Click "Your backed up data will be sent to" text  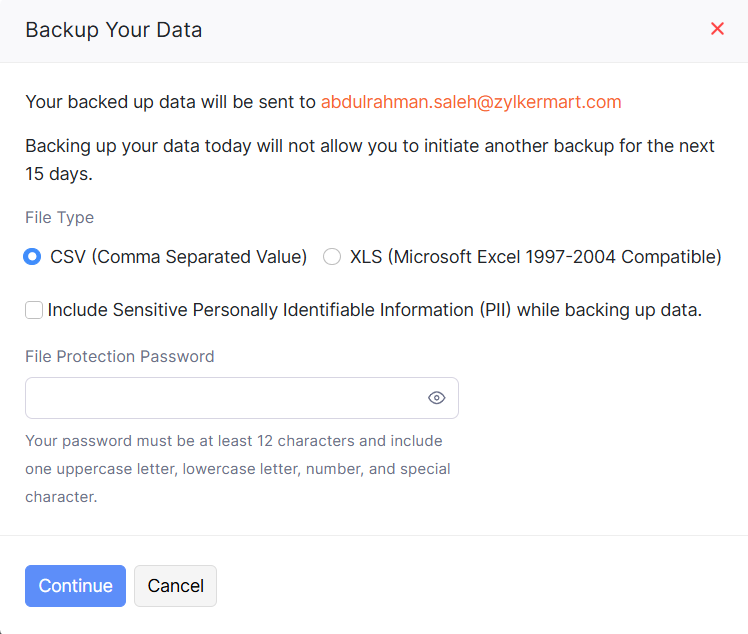coord(170,102)
